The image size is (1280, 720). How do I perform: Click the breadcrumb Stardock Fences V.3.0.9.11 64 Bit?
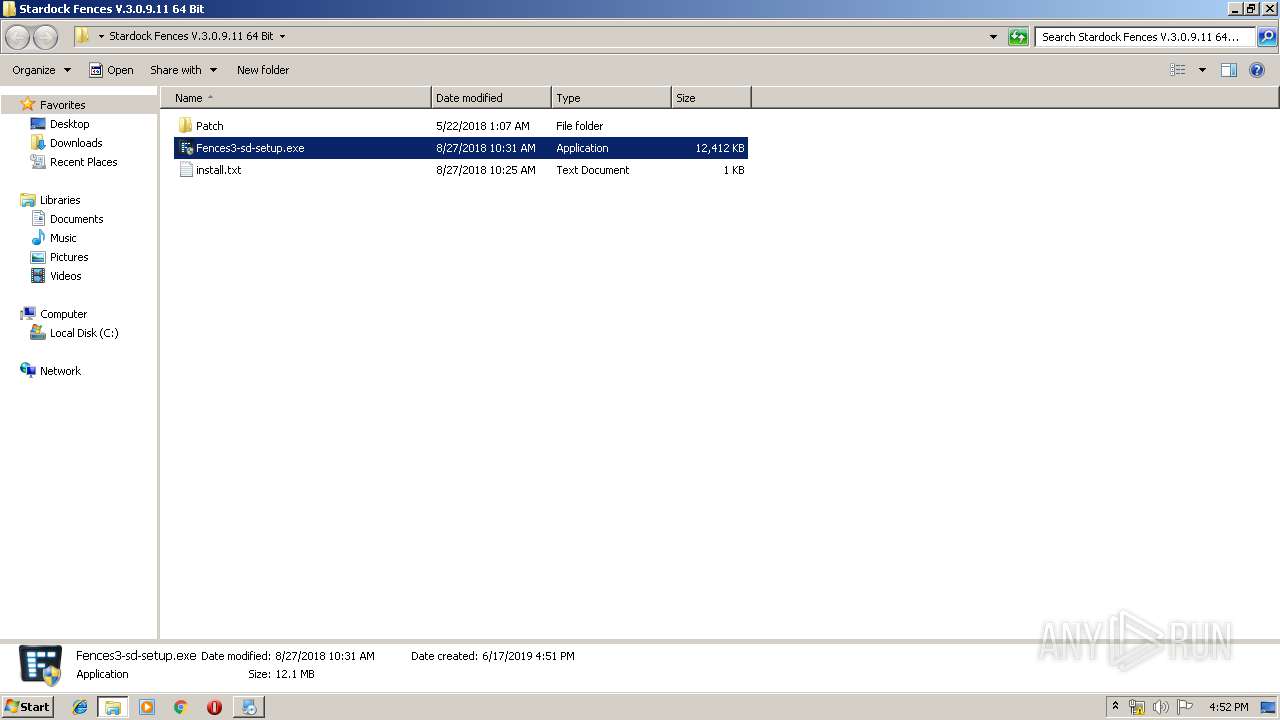(191, 37)
